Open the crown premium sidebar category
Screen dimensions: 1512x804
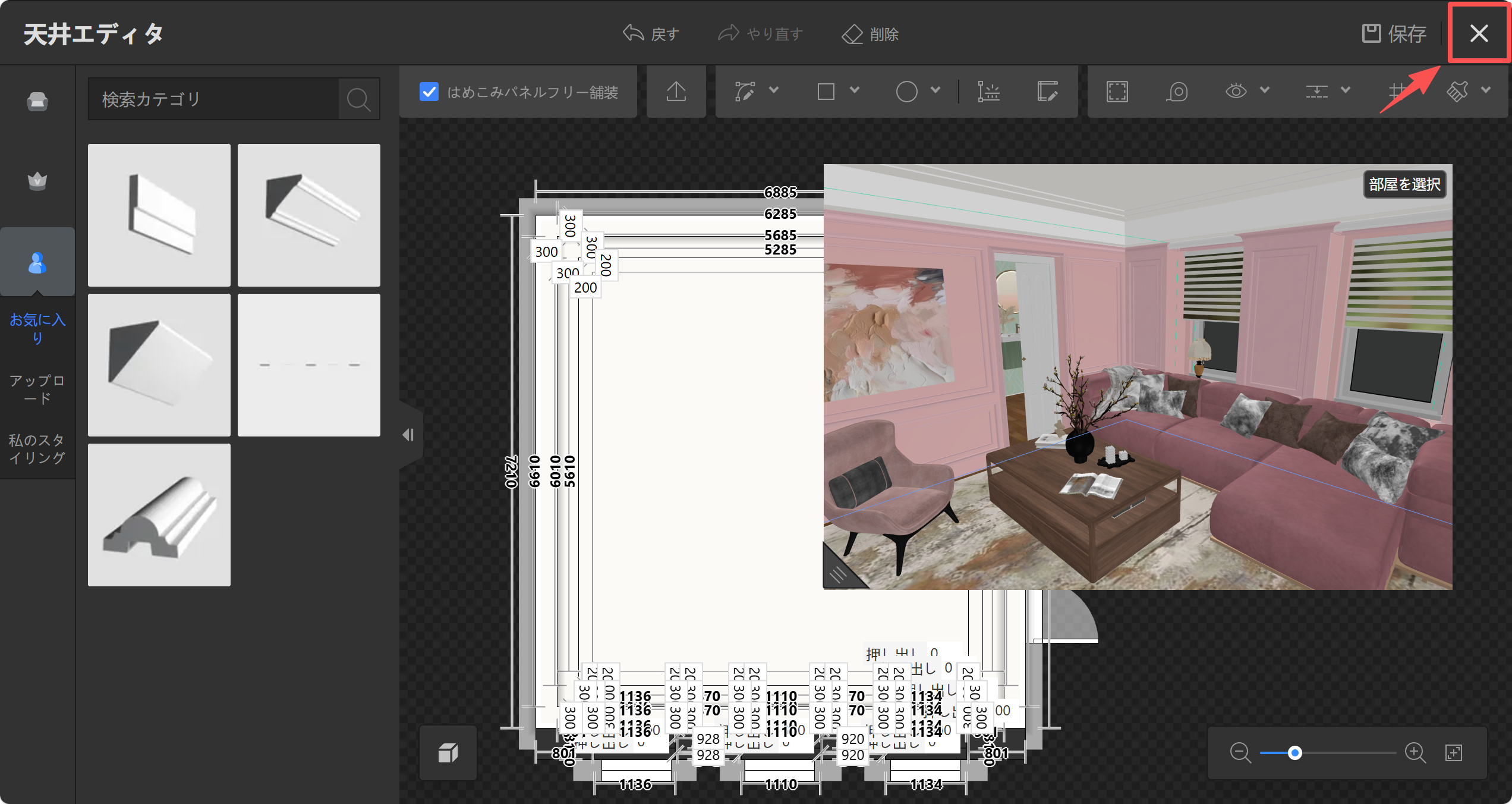[37, 181]
